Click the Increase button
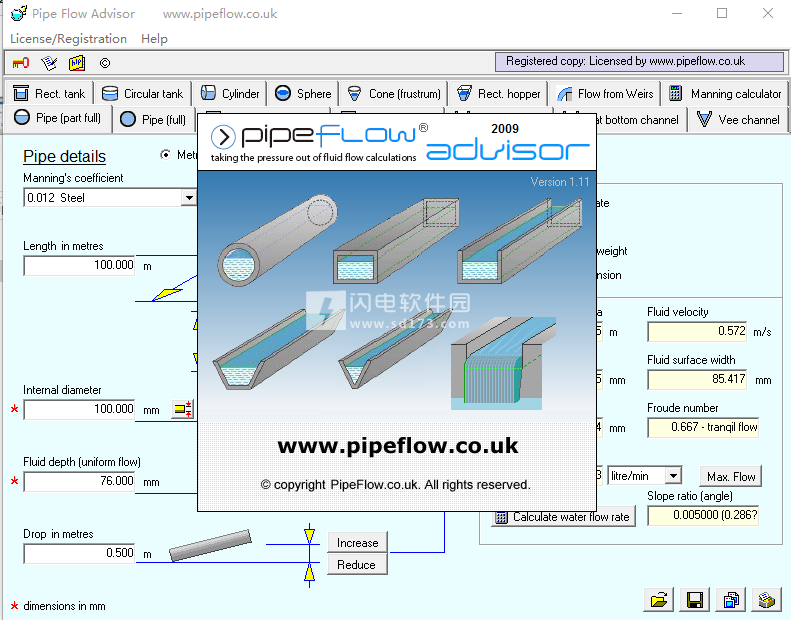Image resolution: width=791 pixels, height=620 pixels. 358,543
